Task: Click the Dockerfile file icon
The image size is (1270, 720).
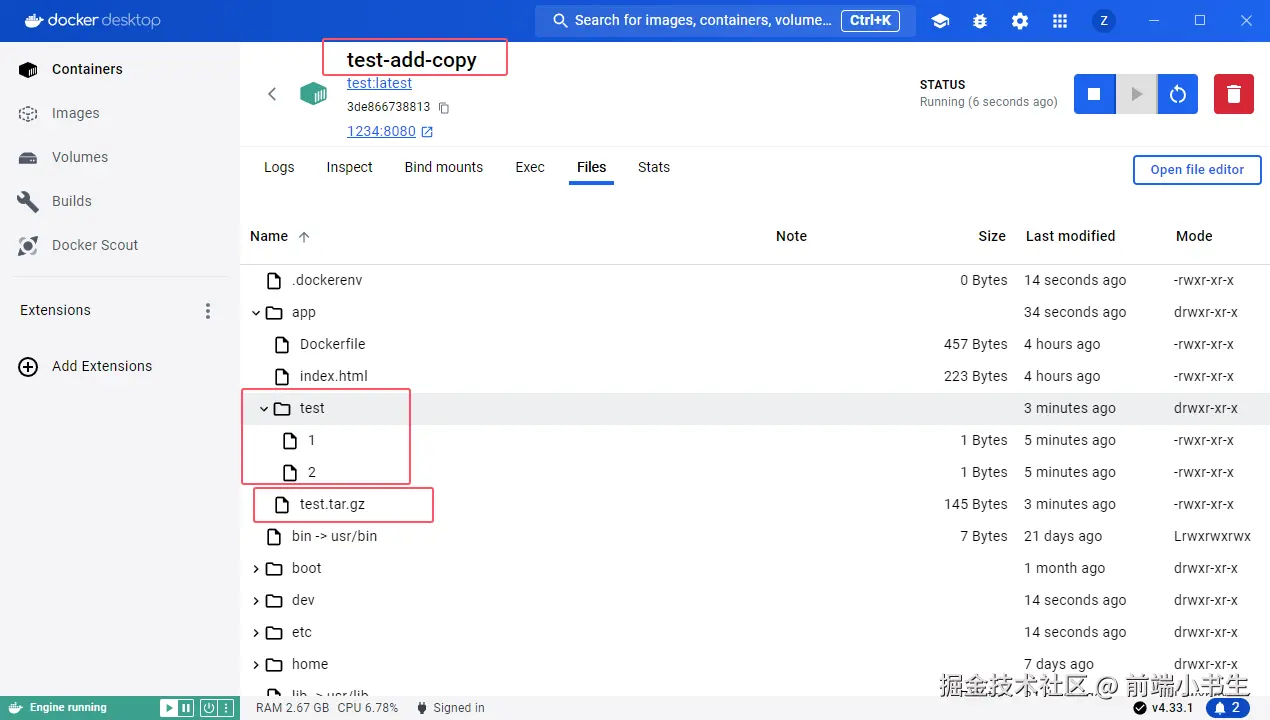Action: (281, 344)
